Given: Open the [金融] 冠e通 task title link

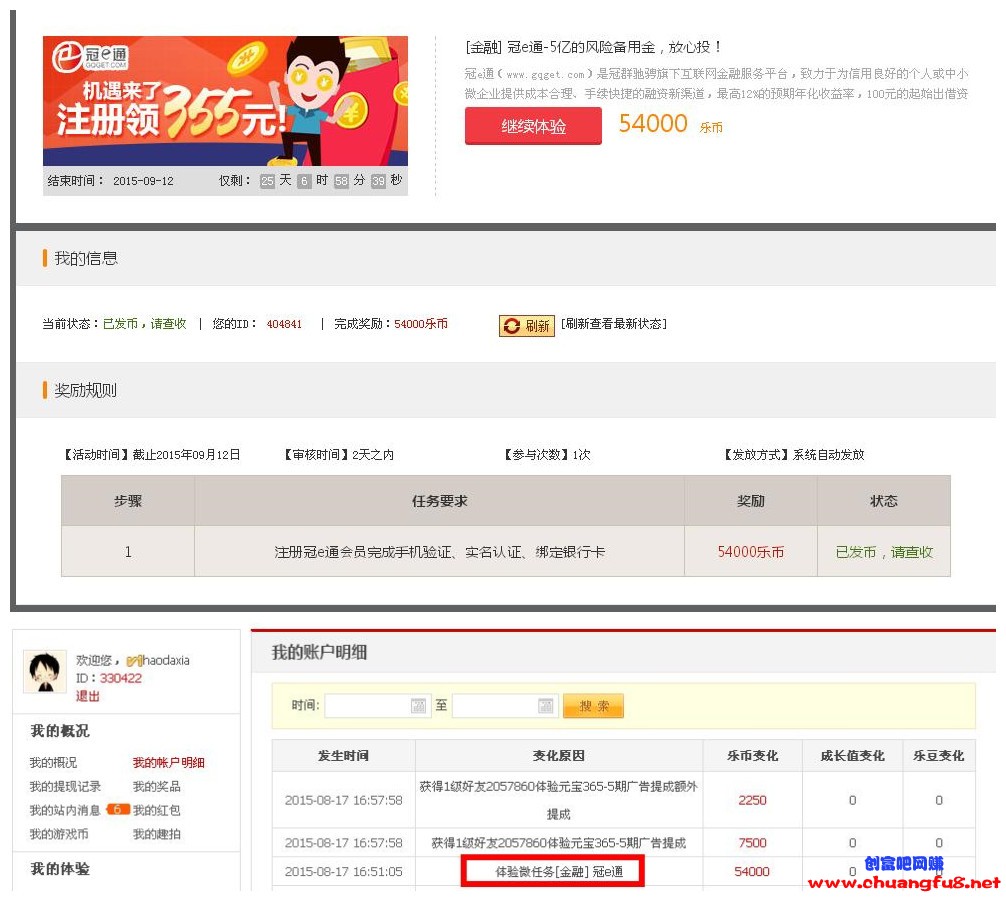Looking at the screenshot, I should (x=594, y=47).
